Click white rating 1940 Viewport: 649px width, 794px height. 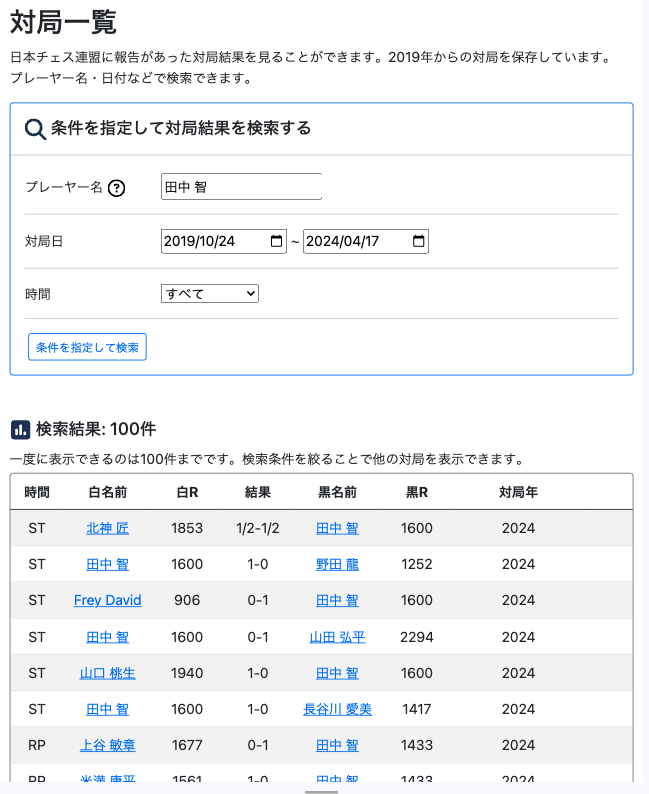(187, 673)
